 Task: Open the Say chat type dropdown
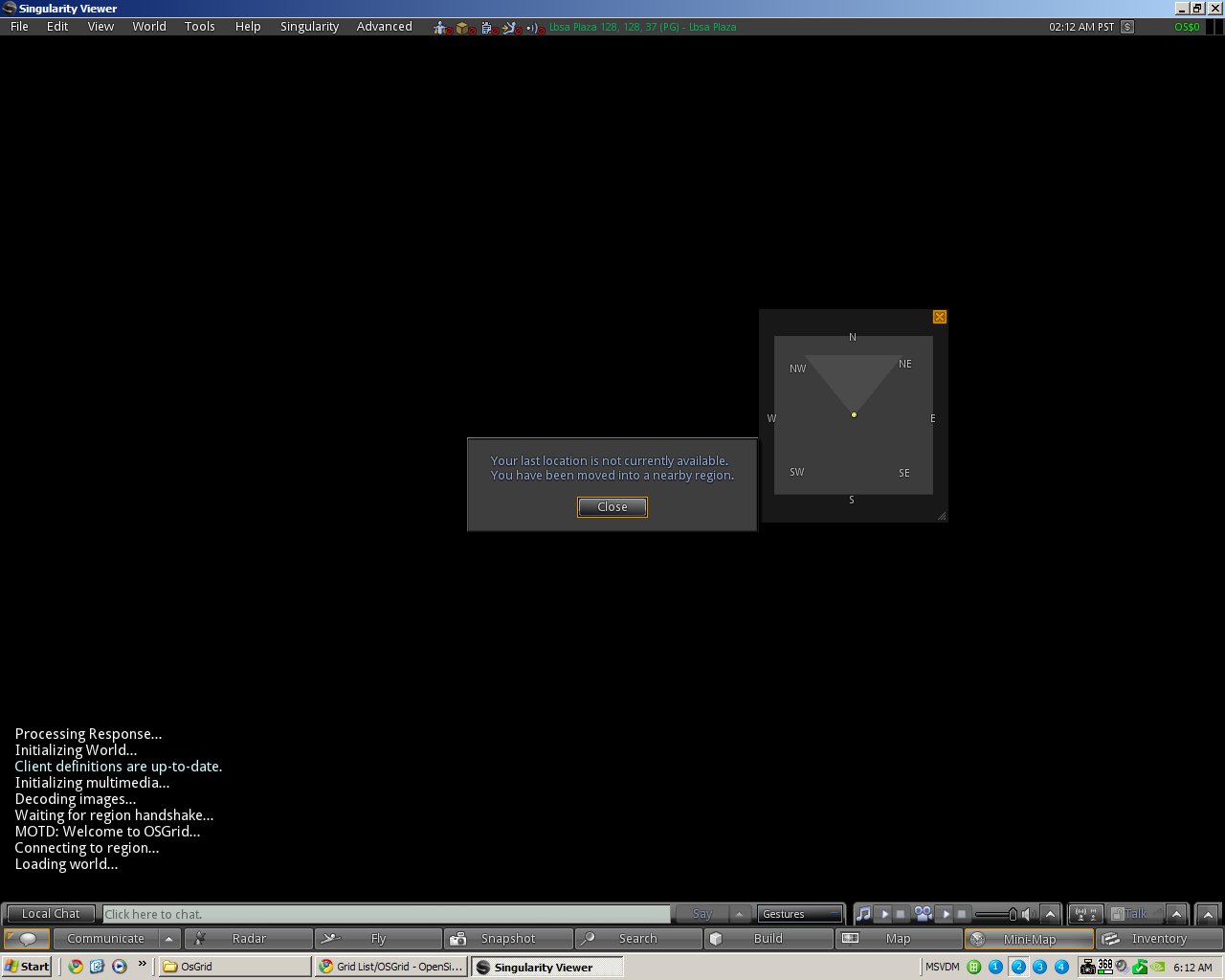[x=739, y=913]
